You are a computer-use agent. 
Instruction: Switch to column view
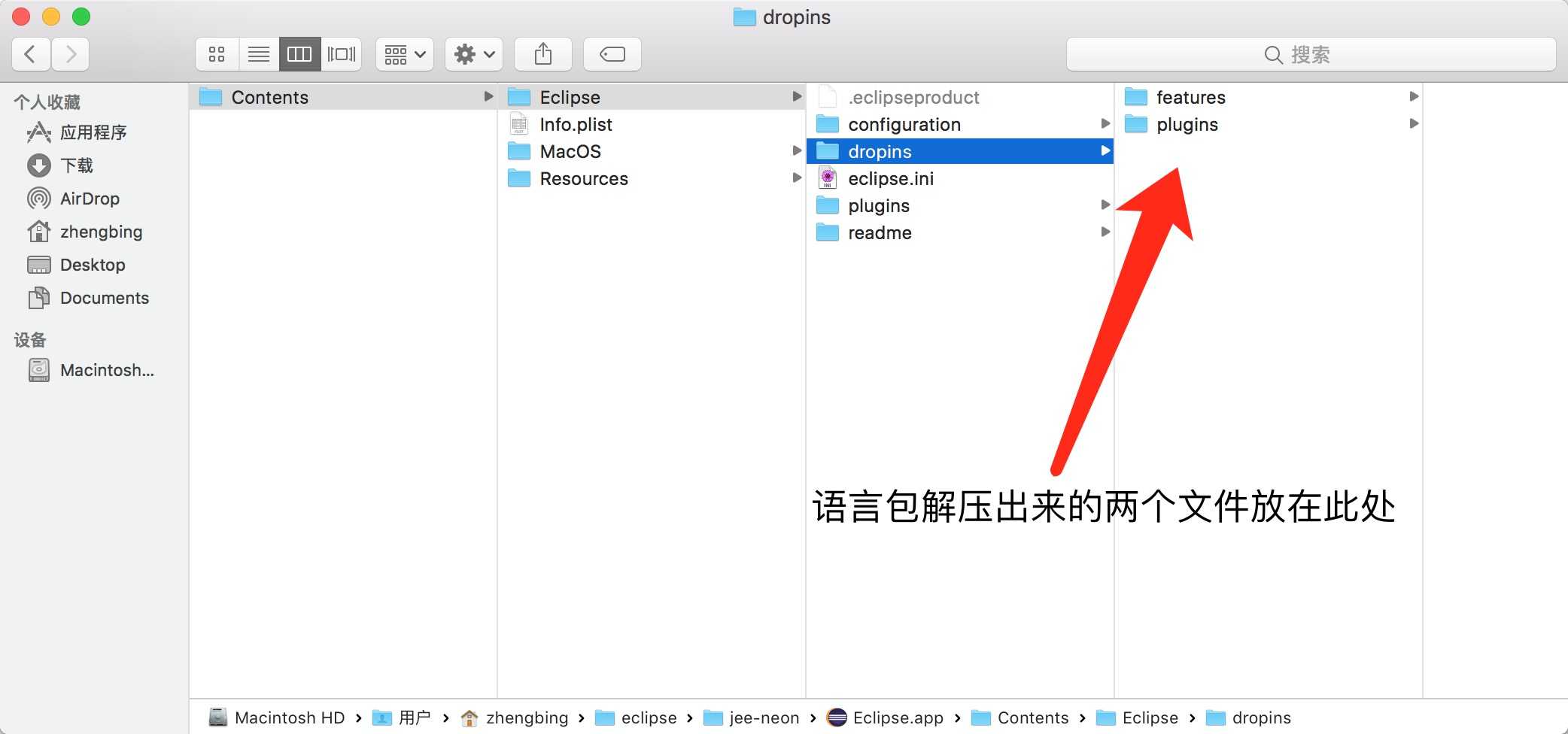tap(299, 54)
